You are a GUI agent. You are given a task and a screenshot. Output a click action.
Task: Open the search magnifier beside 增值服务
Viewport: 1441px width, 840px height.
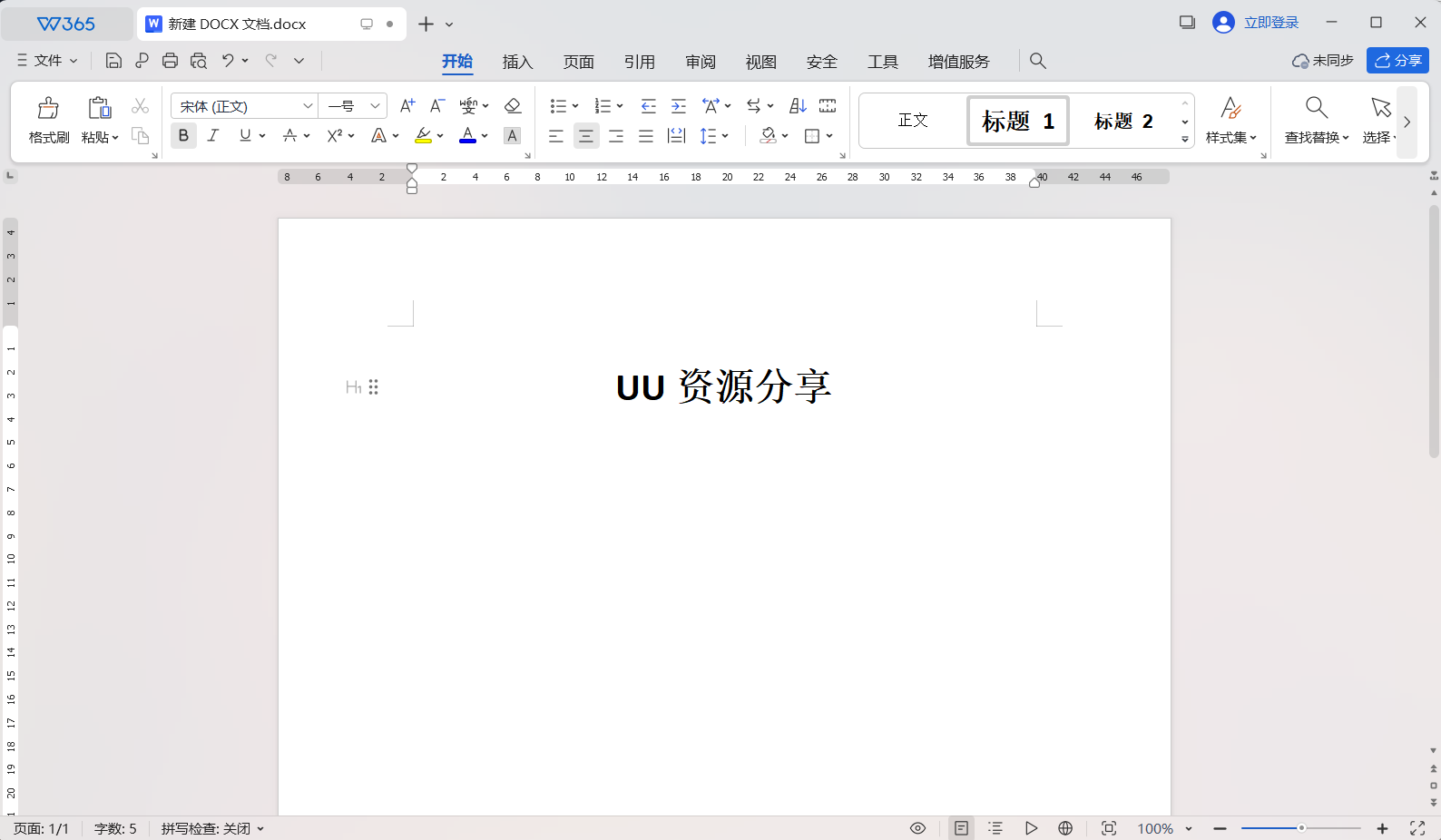1038,61
